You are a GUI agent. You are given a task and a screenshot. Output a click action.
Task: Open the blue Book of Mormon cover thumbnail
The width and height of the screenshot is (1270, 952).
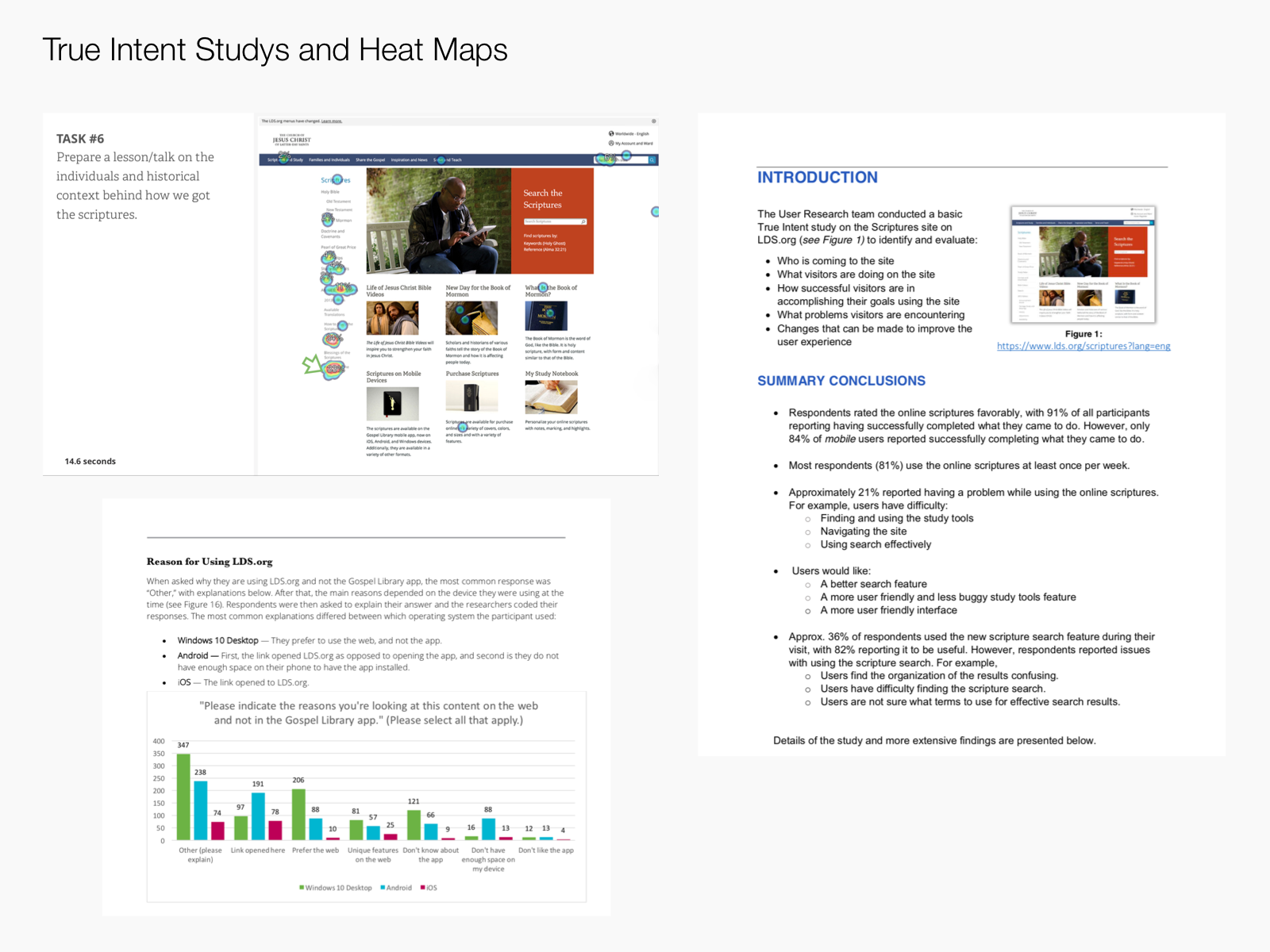546,316
